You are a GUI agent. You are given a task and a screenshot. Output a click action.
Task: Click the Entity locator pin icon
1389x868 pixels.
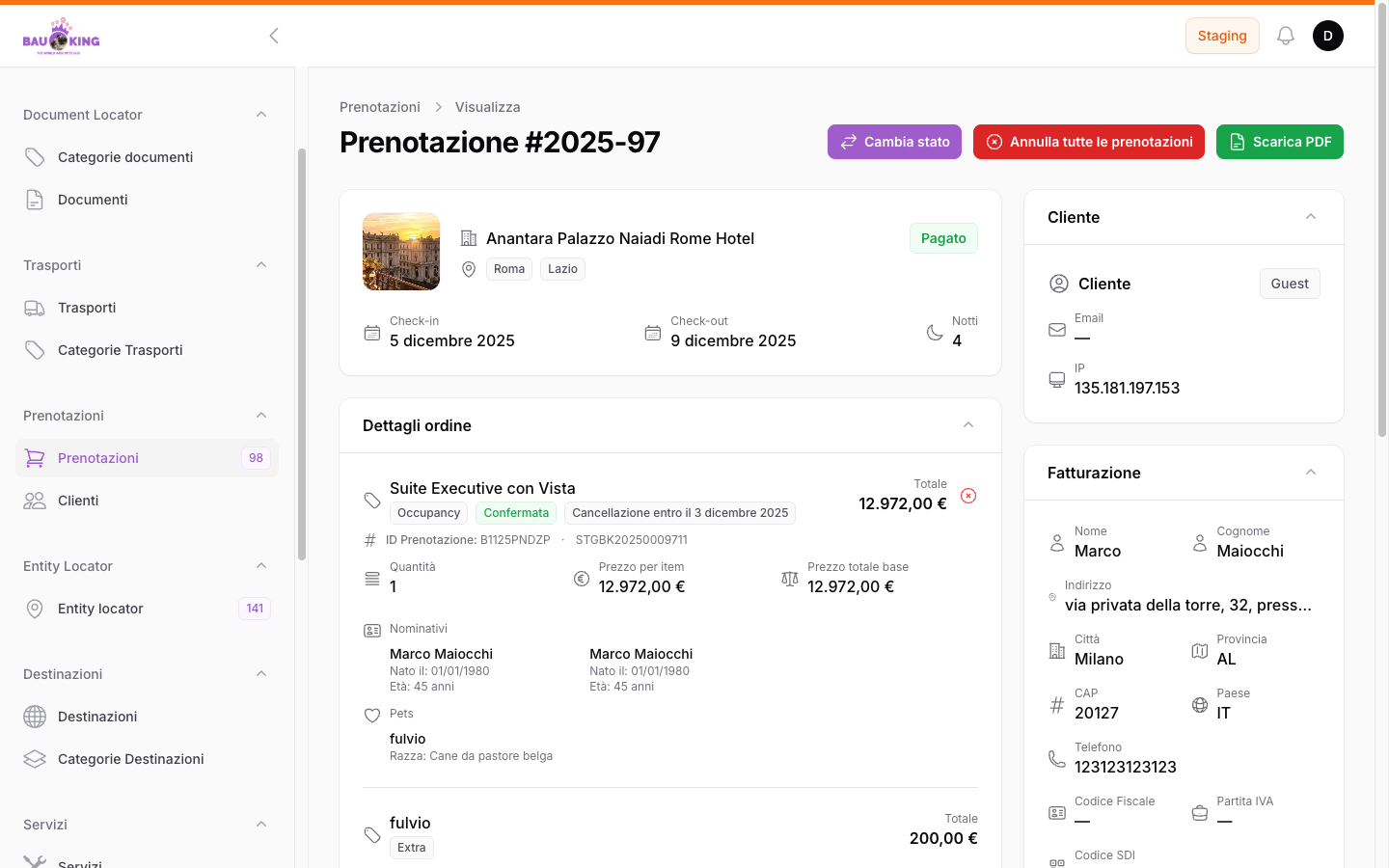tap(35, 609)
